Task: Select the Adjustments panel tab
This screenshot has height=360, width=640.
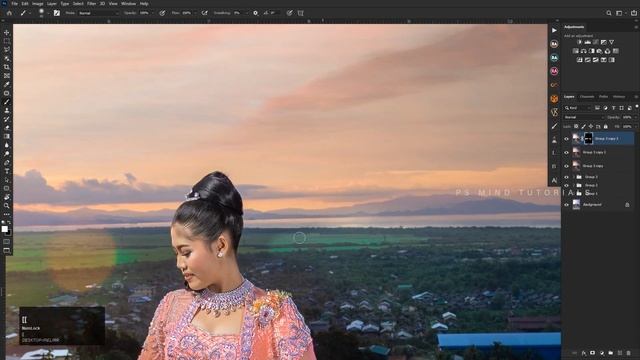Action: (574, 27)
